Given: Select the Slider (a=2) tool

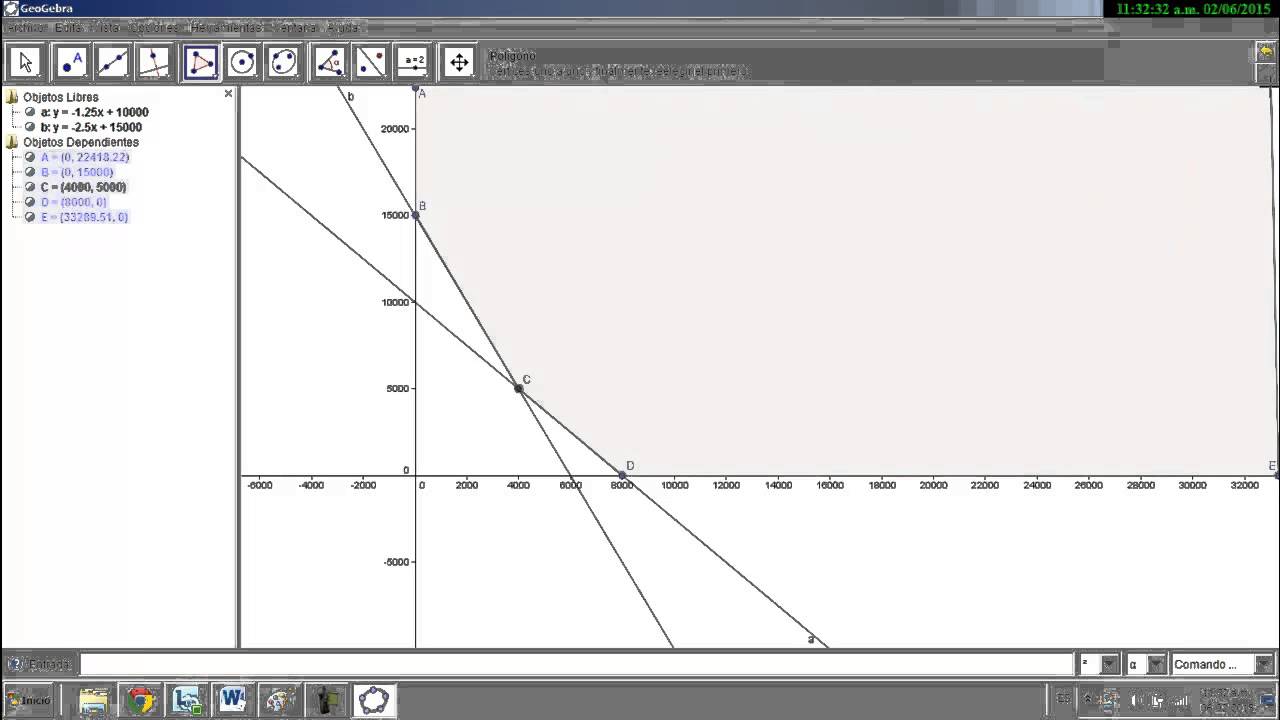Looking at the screenshot, I should tap(413, 62).
